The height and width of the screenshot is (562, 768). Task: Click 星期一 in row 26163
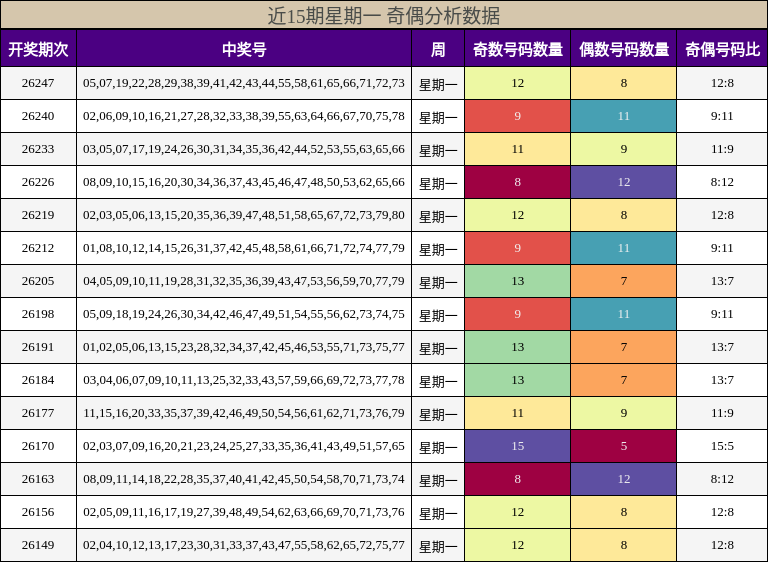(438, 481)
